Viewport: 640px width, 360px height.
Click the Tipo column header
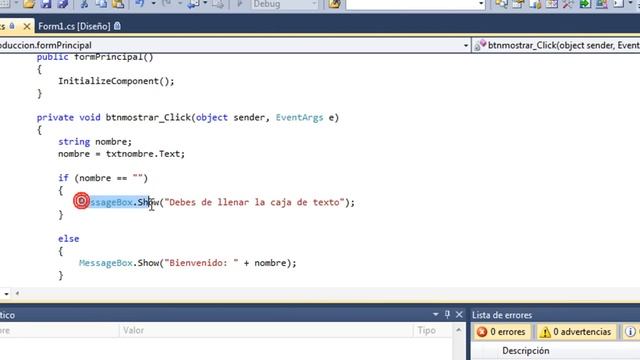tap(432, 330)
